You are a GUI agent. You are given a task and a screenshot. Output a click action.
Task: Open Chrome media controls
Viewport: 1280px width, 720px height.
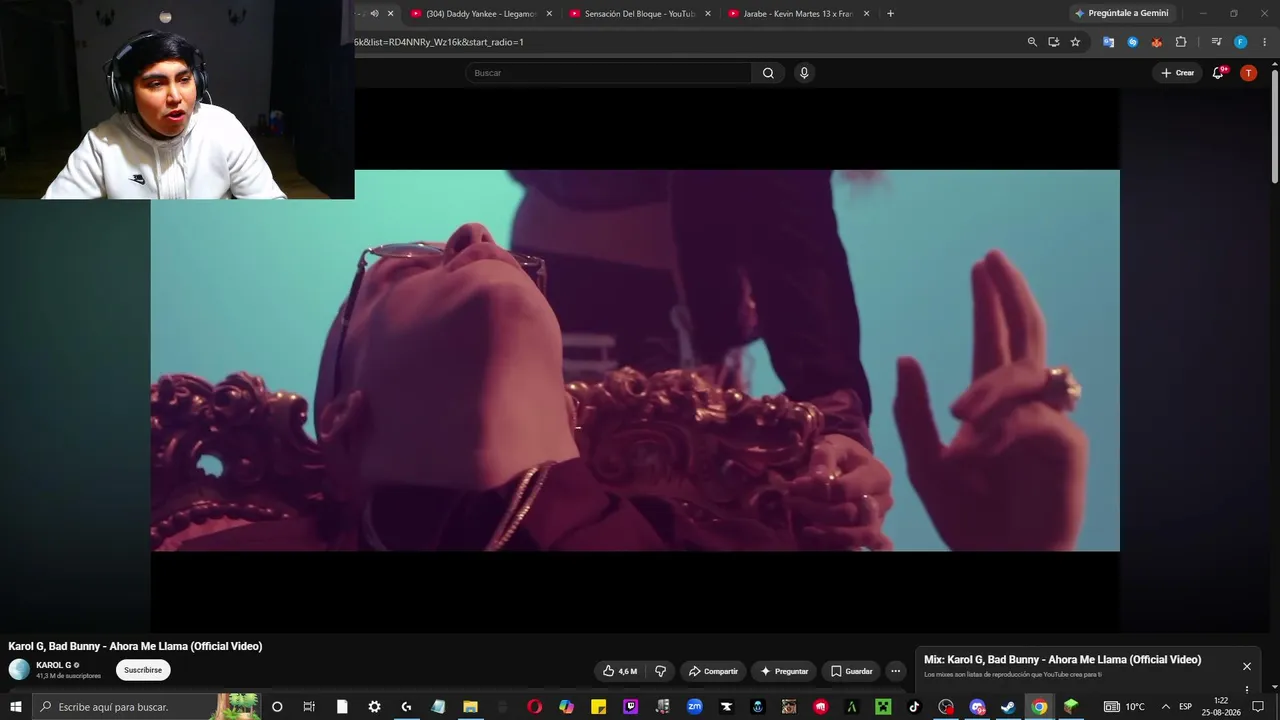pyautogui.click(x=1216, y=42)
